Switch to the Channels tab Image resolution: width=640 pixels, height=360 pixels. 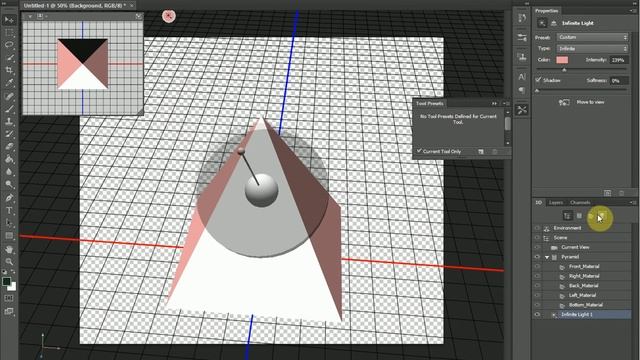tap(580, 202)
